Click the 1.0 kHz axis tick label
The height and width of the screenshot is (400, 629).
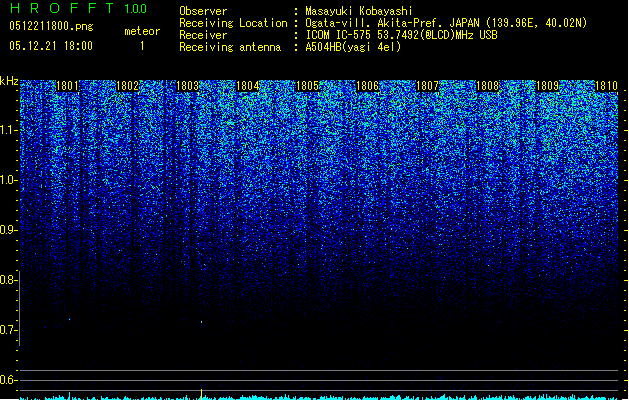point(8,180)
